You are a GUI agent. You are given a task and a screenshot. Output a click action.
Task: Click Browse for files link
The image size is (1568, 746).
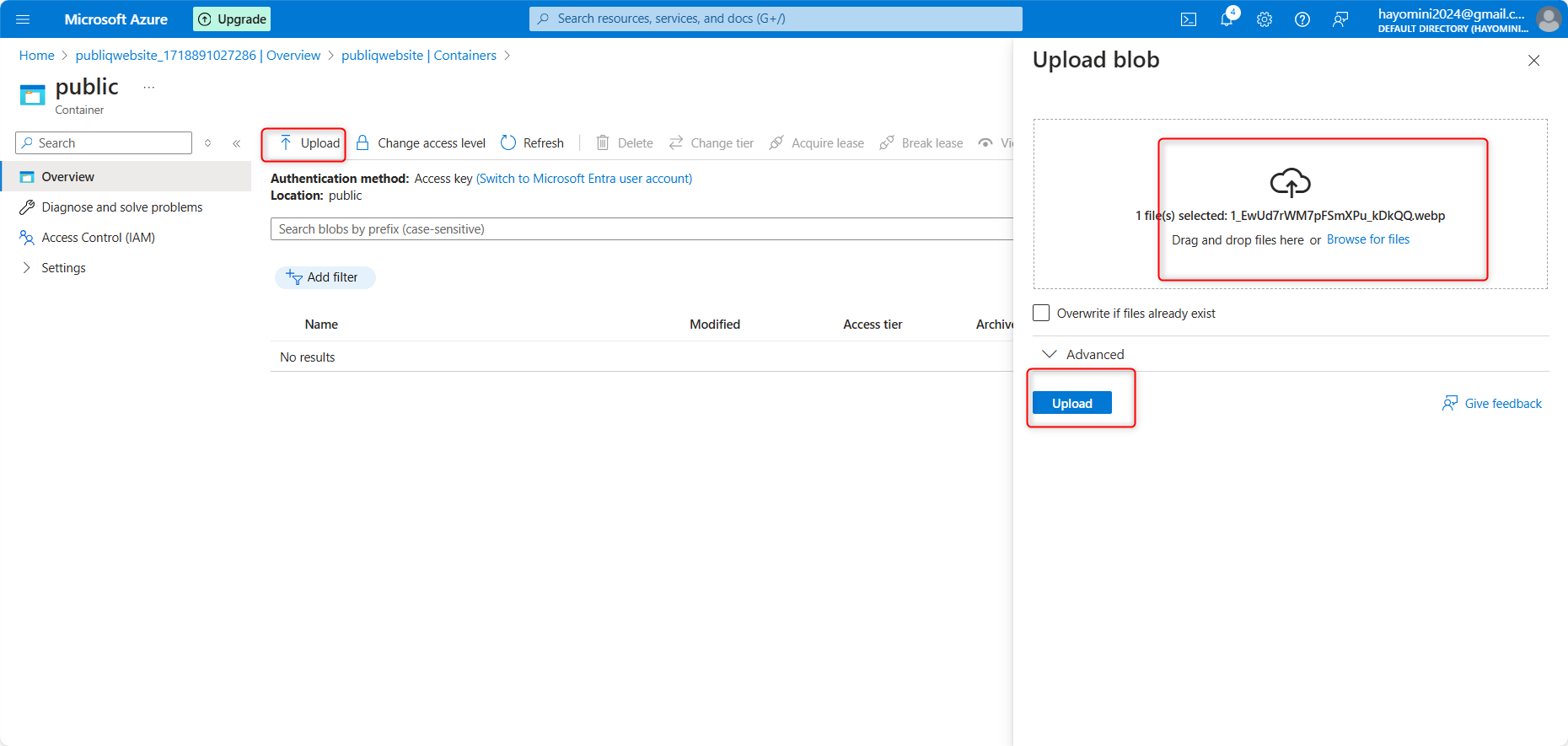1368,239
